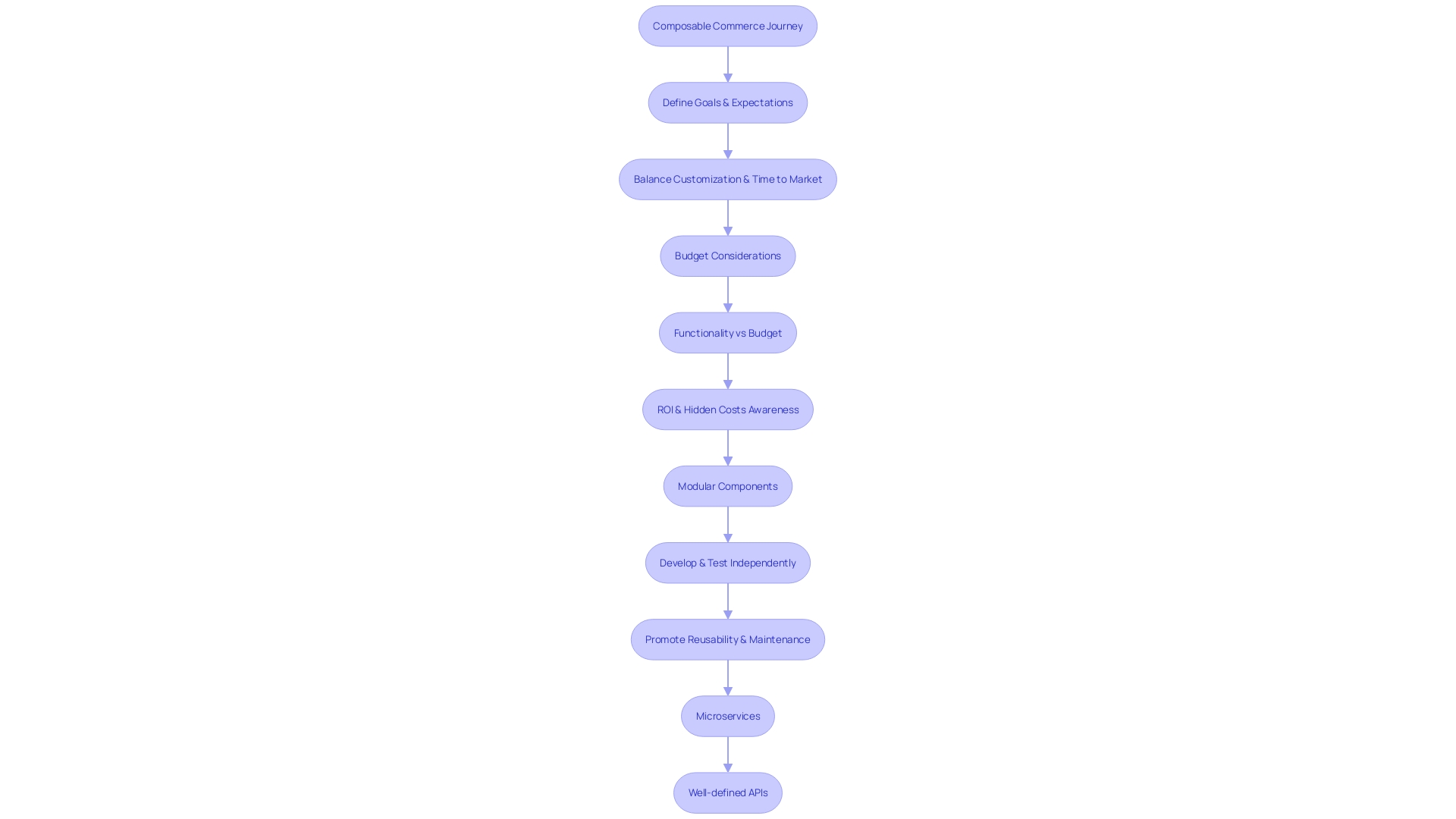
Task: Click the Functionality vs Budget node
Action: pyautogui.click(x=728, y=332)
